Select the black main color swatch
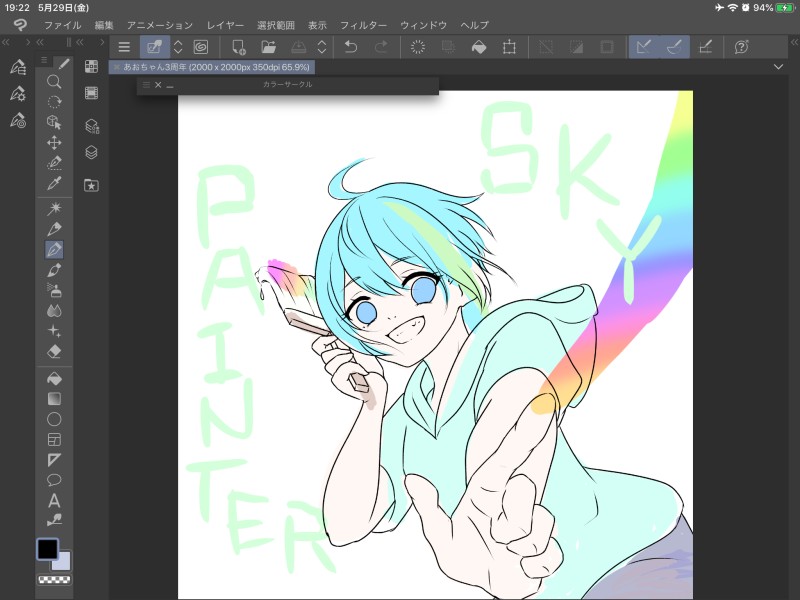The width and height of the screenshot is (800, 600). [x=47, y=549]
